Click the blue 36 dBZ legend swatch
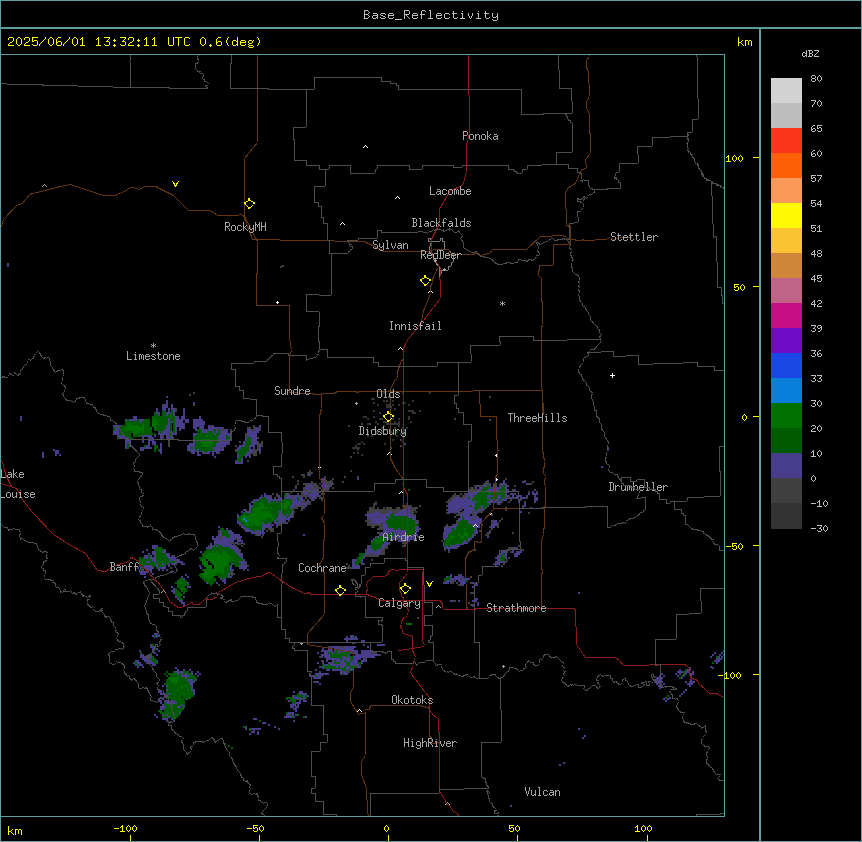Image resolution: width=862 pixels, height=842 pixels. [x=786, y=365]
